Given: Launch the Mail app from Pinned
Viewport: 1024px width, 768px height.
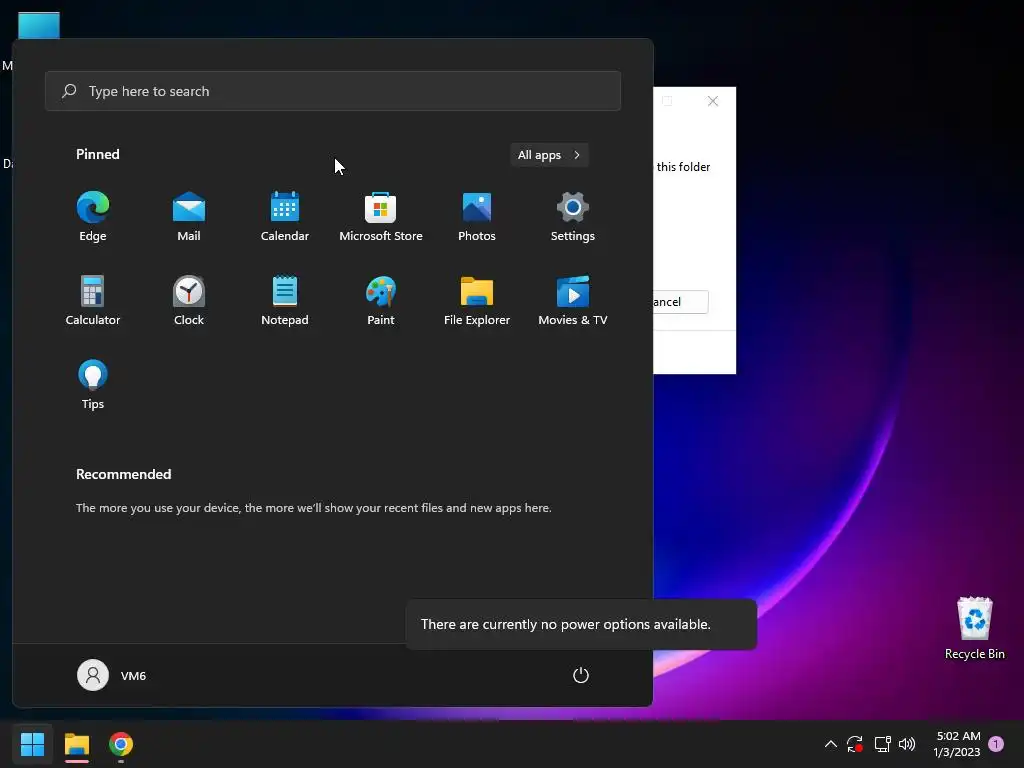Looking at the screenshot, I should coord(189,217).
